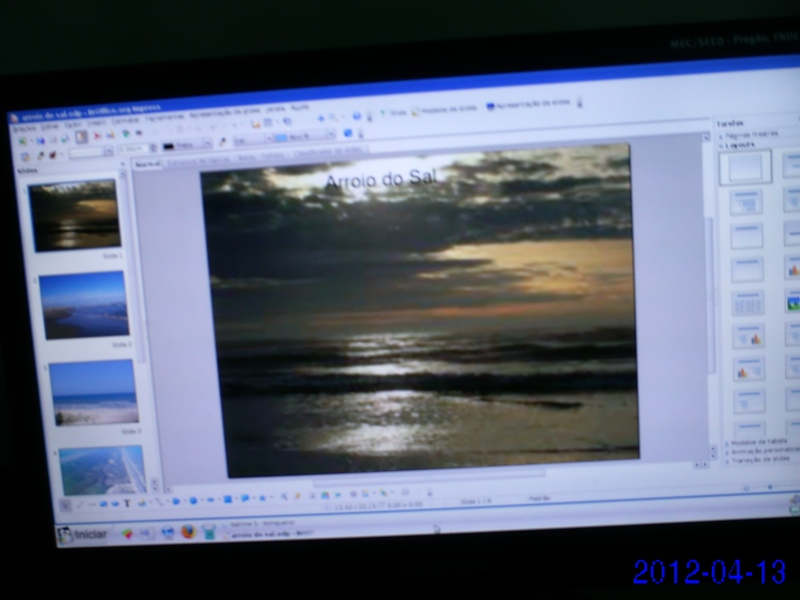The image size is (800, 600).
Task: Select the Symbol shapes smiley tool
Action: point(193,501)
